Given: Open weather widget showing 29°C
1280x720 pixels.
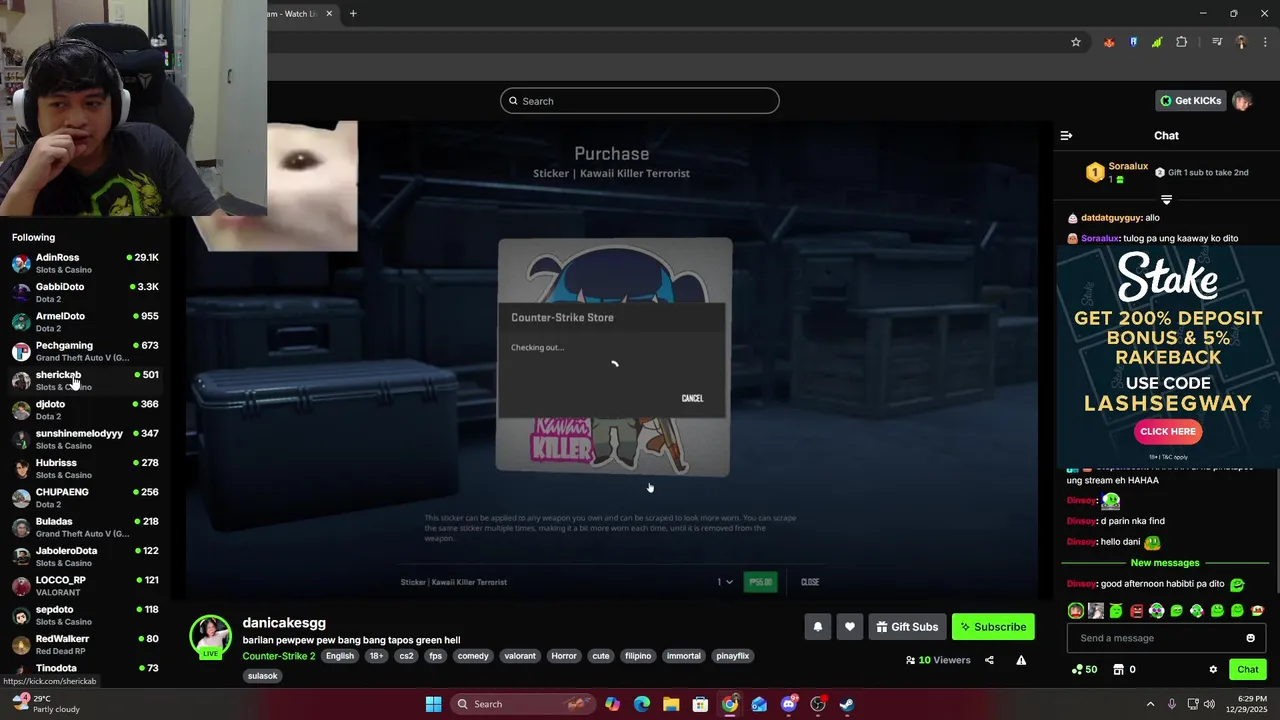Looking at the screenshot, I should (46, 704).
